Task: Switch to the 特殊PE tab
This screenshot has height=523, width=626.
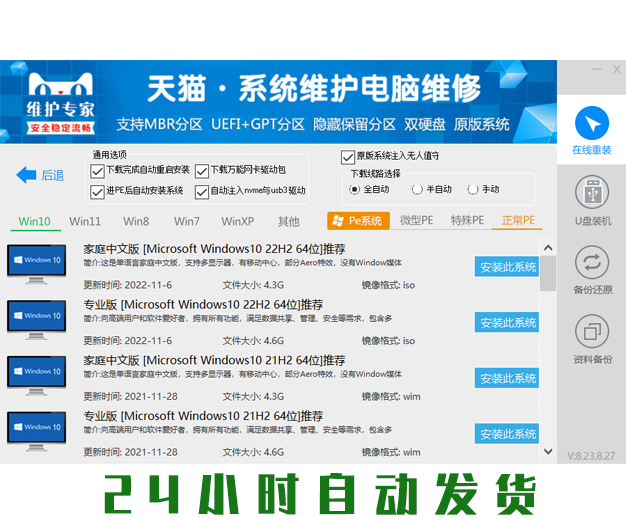Action: (468, 220)
